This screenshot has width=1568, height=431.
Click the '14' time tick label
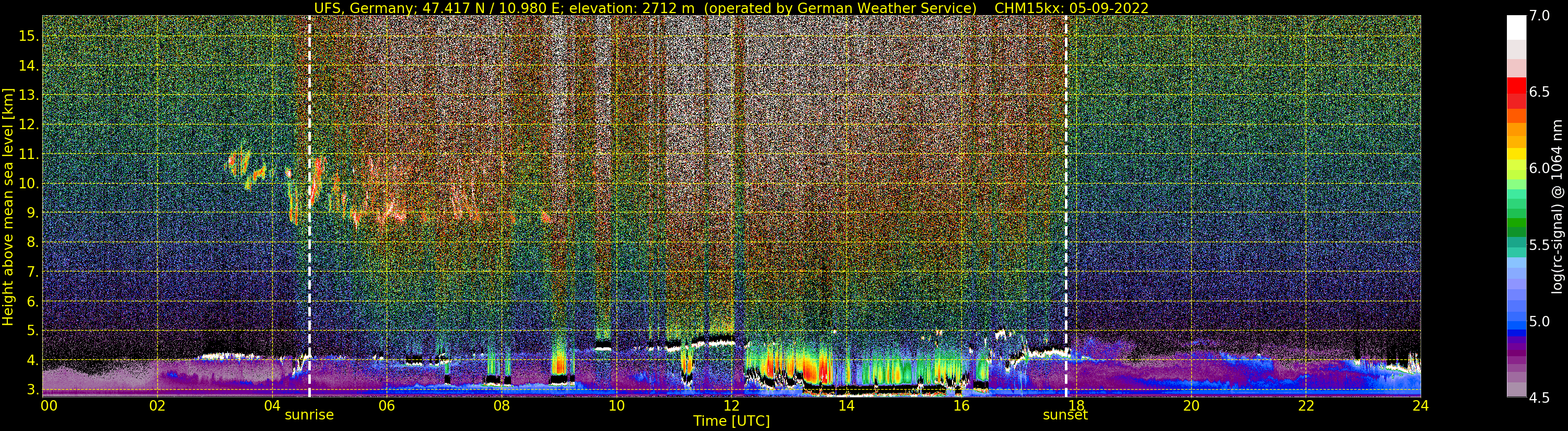pos(846,405)
